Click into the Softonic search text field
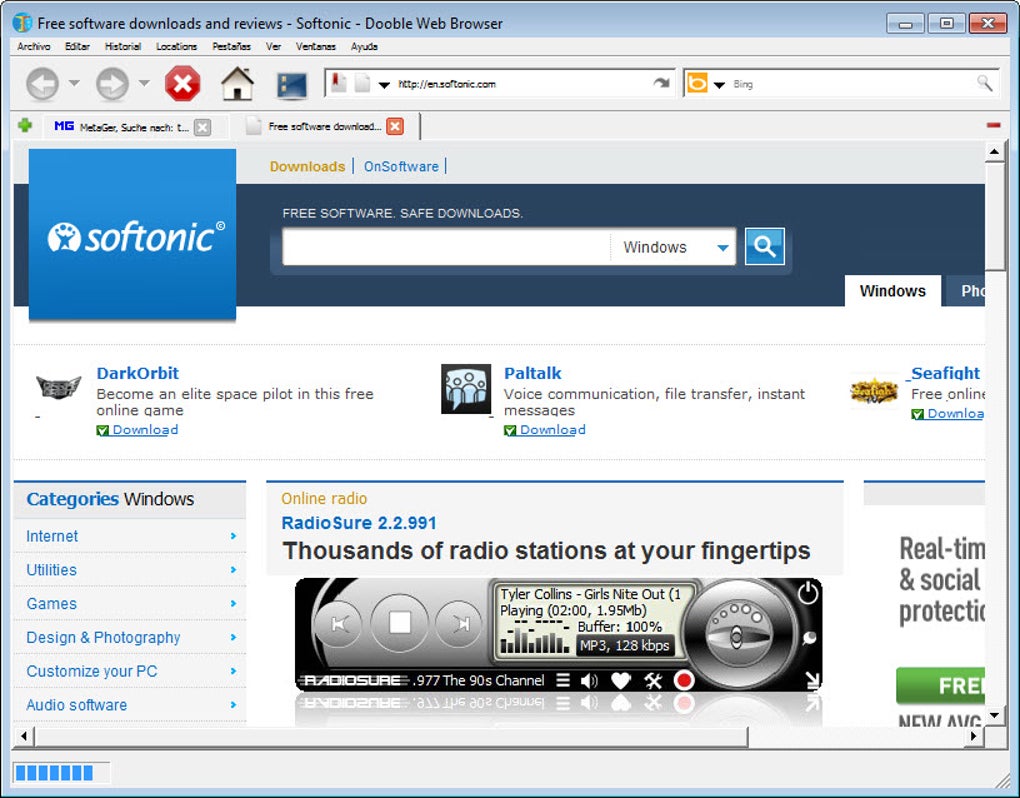This screenshot has height=798, width=1020. [446, 247]
